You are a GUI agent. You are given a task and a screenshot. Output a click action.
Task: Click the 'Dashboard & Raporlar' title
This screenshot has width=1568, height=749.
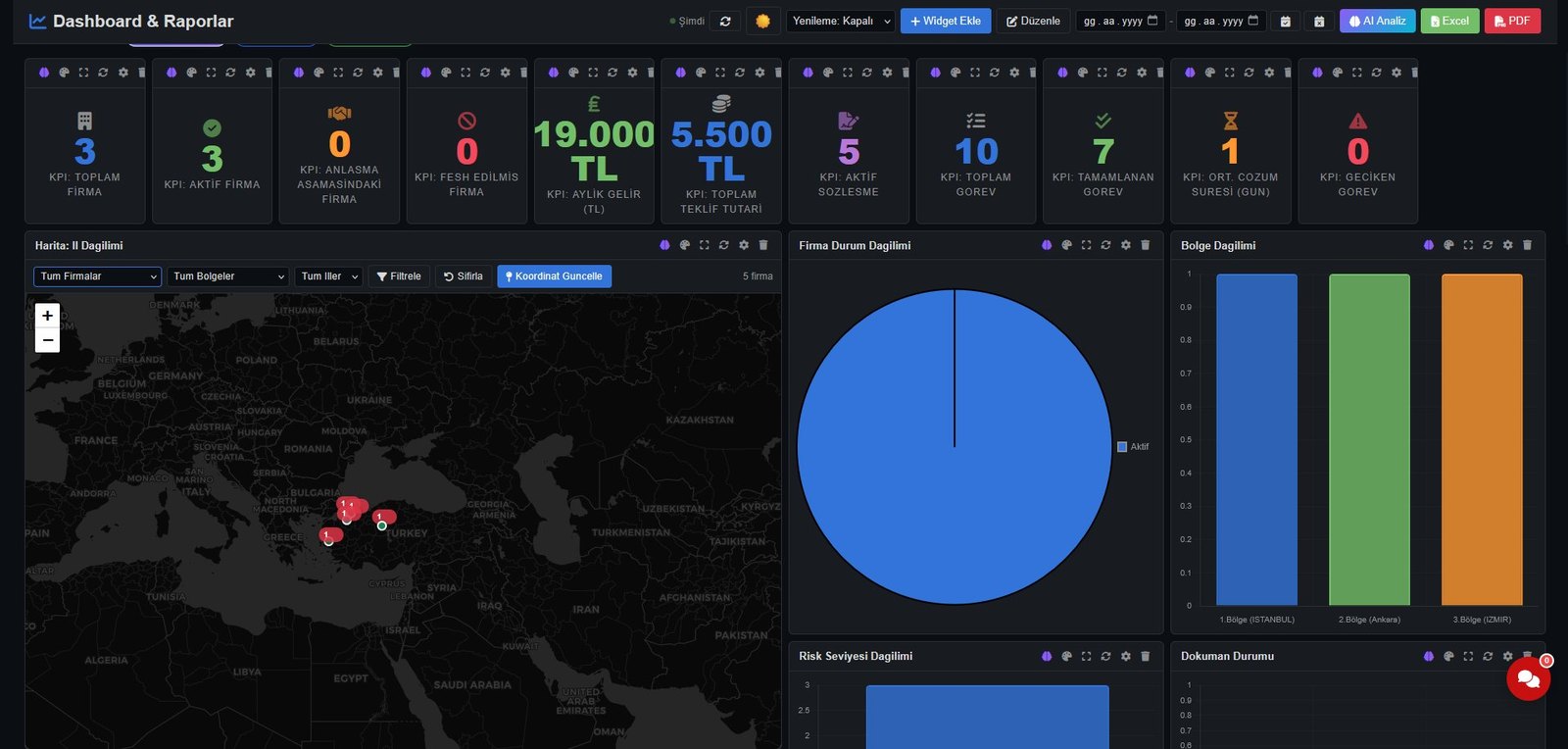click(143, 21)
